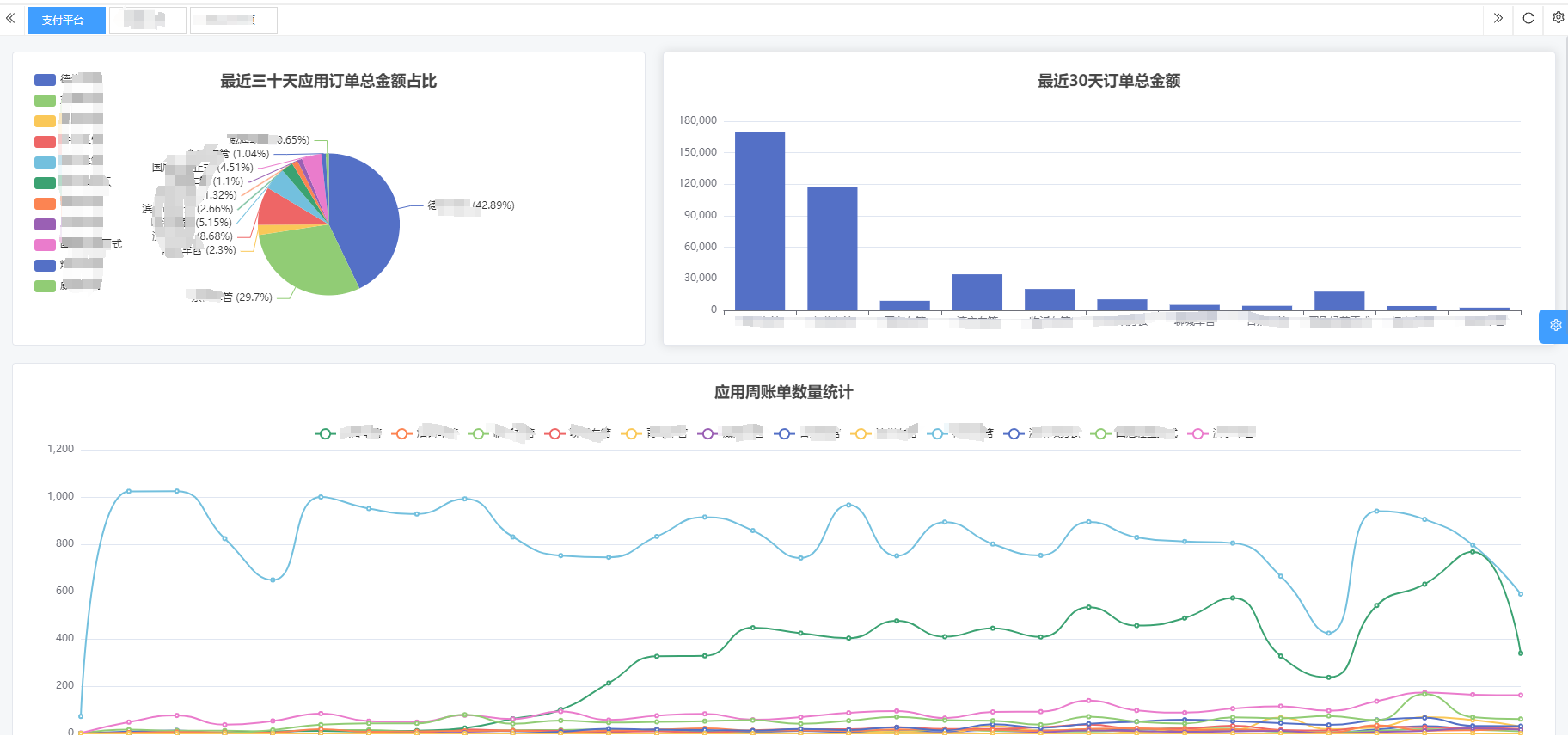
Task: Click the 应用周账单数量统计 chart title
Action: pos(784,392)
